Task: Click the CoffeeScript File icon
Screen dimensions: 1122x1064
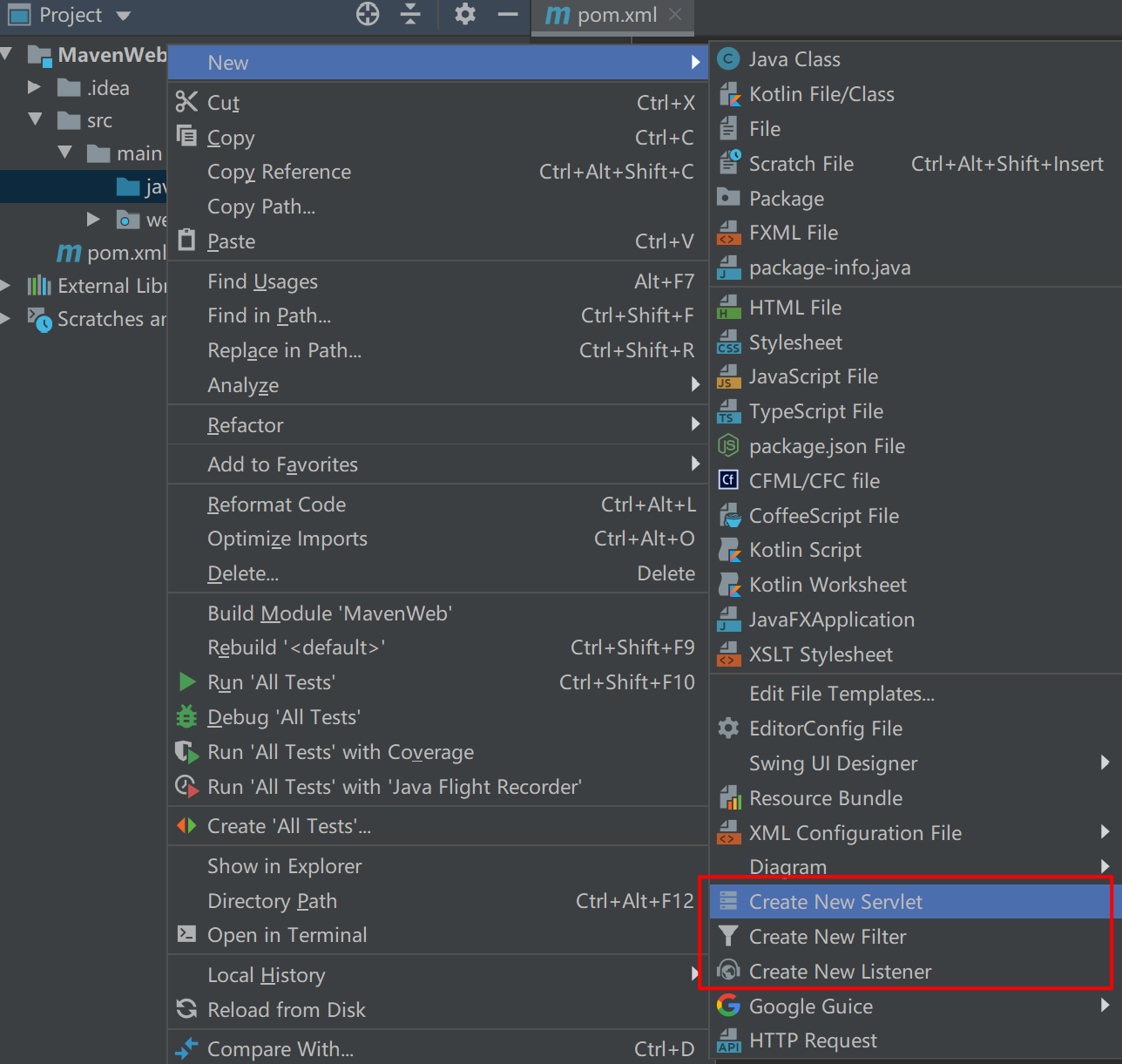Action: click(728, 515)
